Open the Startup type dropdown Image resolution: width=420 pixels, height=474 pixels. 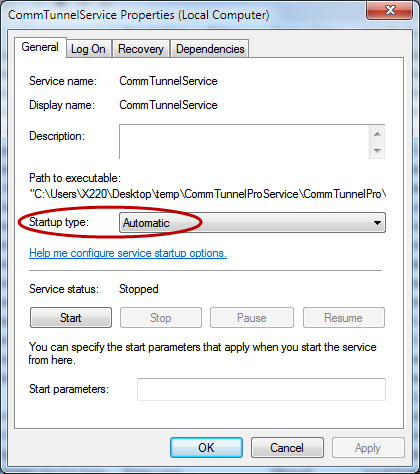click(252, 223)
